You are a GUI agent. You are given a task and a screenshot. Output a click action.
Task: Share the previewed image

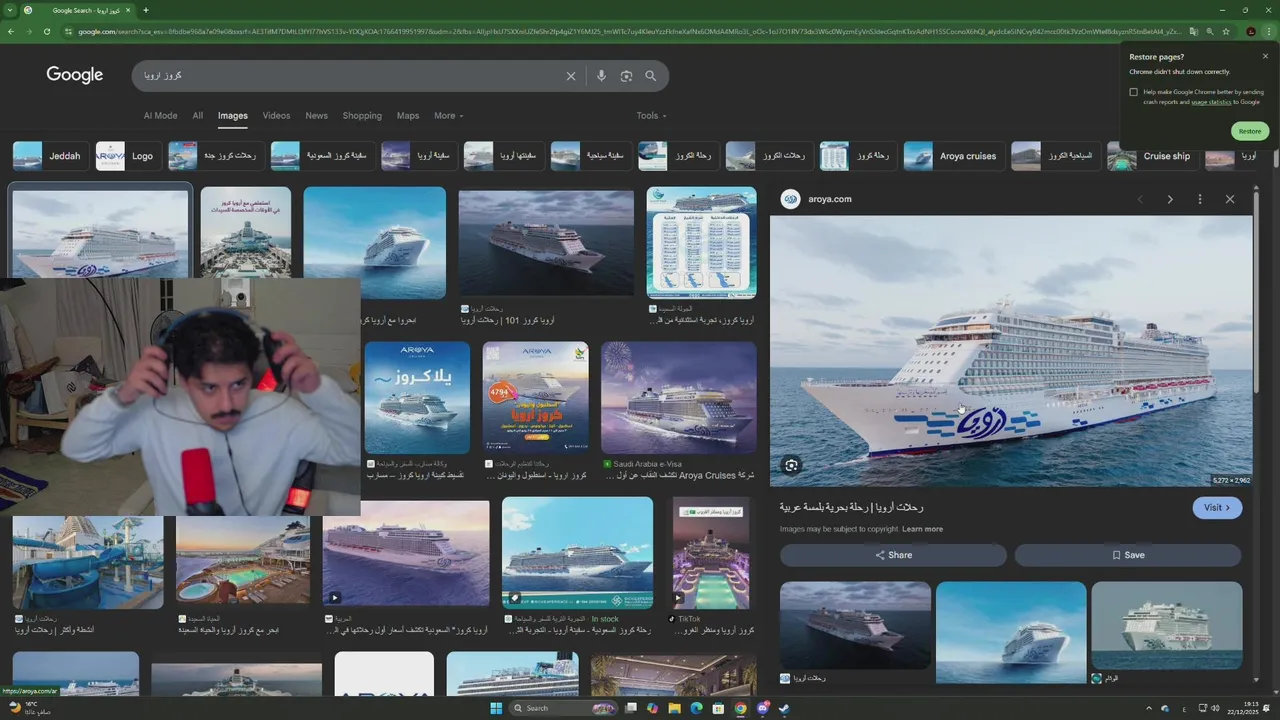[x=893, y=555]
